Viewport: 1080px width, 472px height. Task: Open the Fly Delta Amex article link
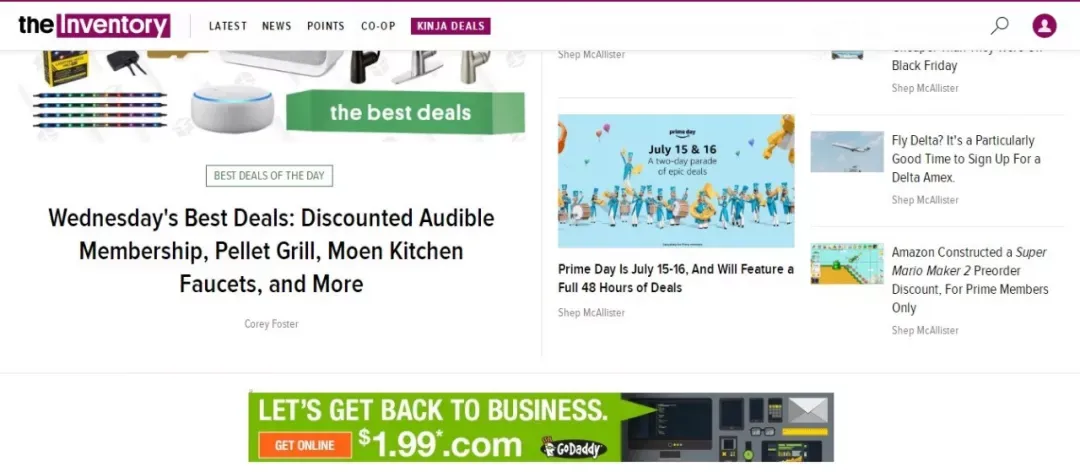[966, 158]
